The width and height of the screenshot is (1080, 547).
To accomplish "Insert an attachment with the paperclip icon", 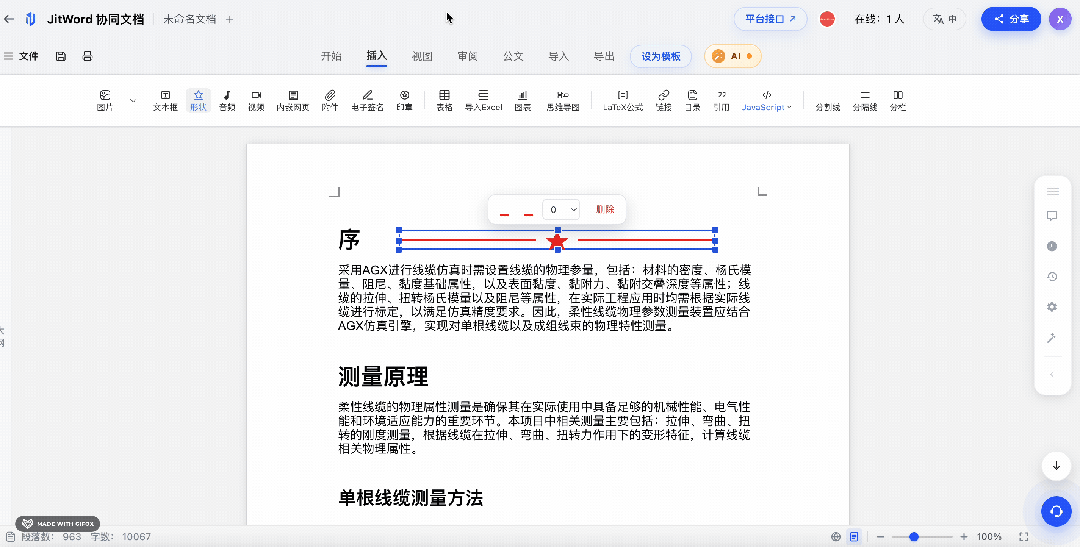I will [330, 100].
